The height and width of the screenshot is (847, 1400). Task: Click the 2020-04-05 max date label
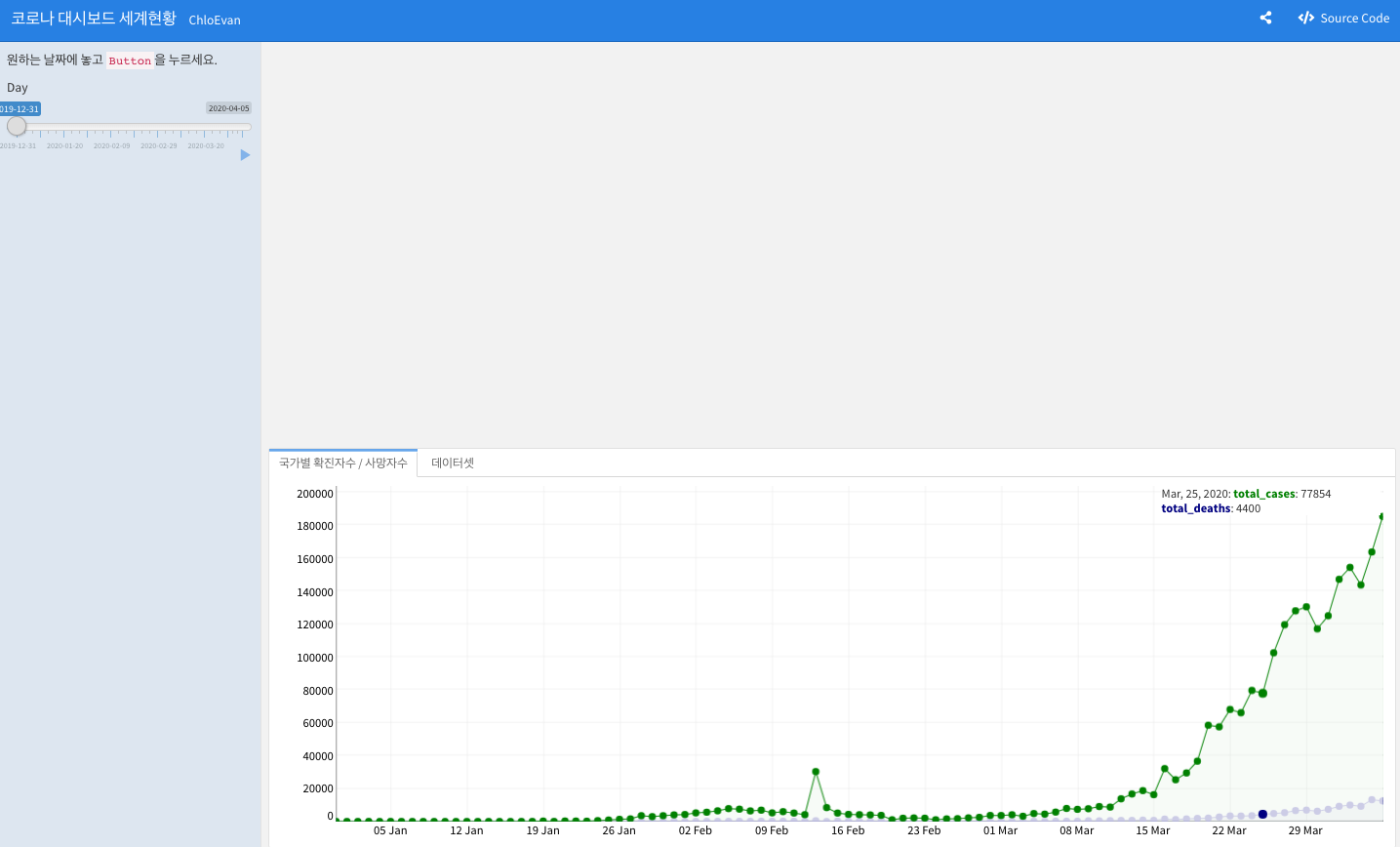[228, 108]
